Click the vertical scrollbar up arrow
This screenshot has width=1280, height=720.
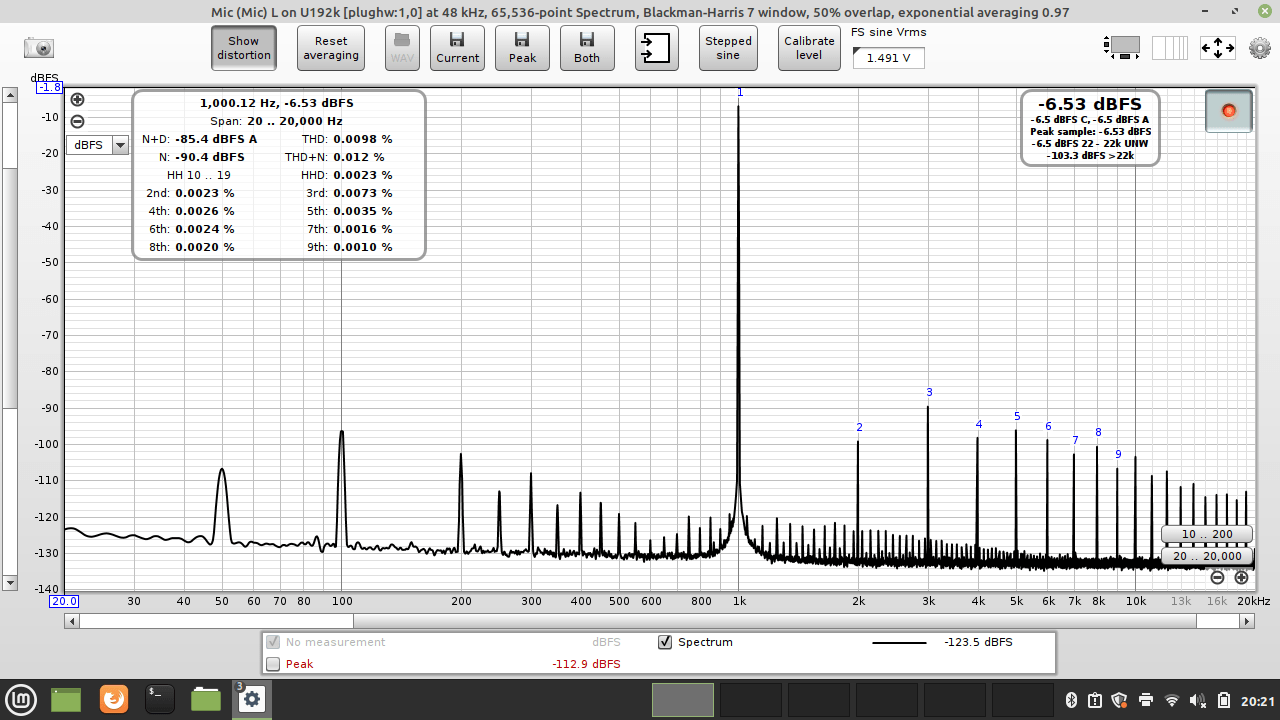click(x=10, y=95)
